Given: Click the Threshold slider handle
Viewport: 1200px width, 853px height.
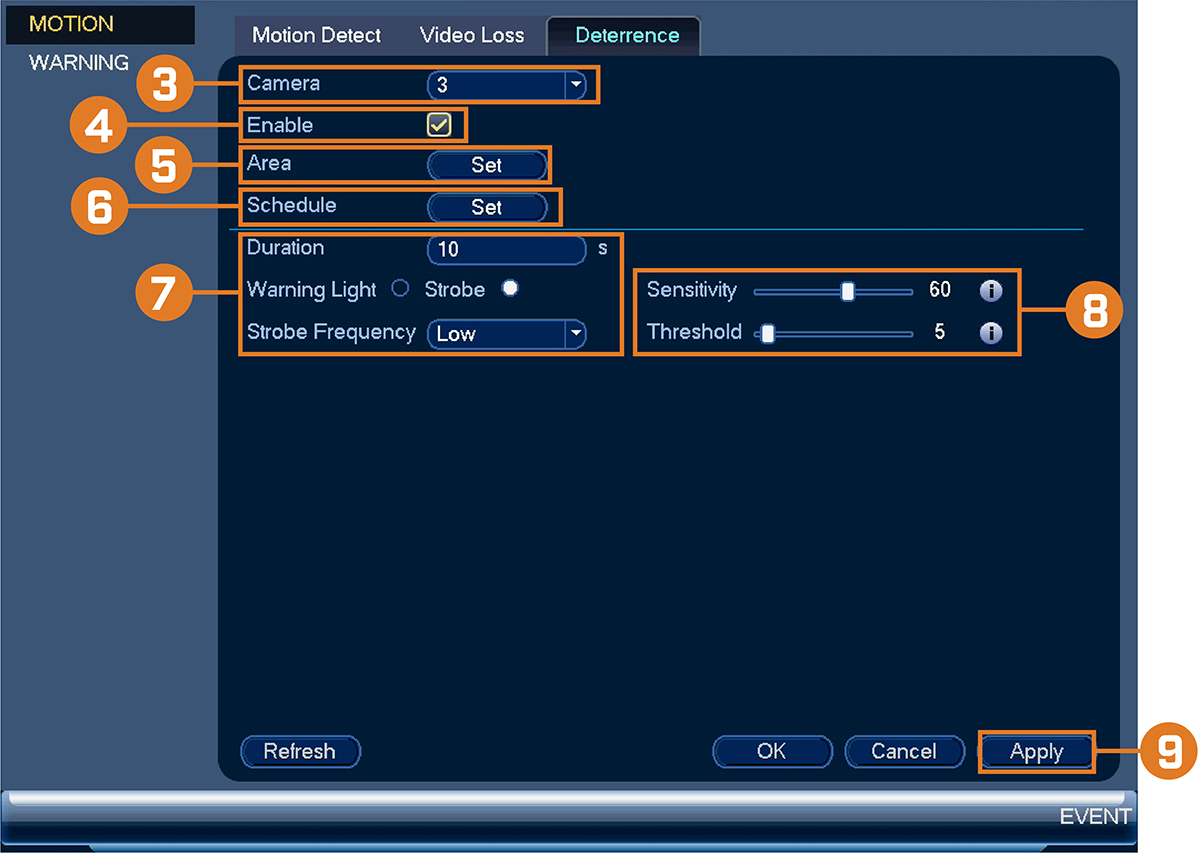Looking at the screenshot, I should click(x=768, y=334).
